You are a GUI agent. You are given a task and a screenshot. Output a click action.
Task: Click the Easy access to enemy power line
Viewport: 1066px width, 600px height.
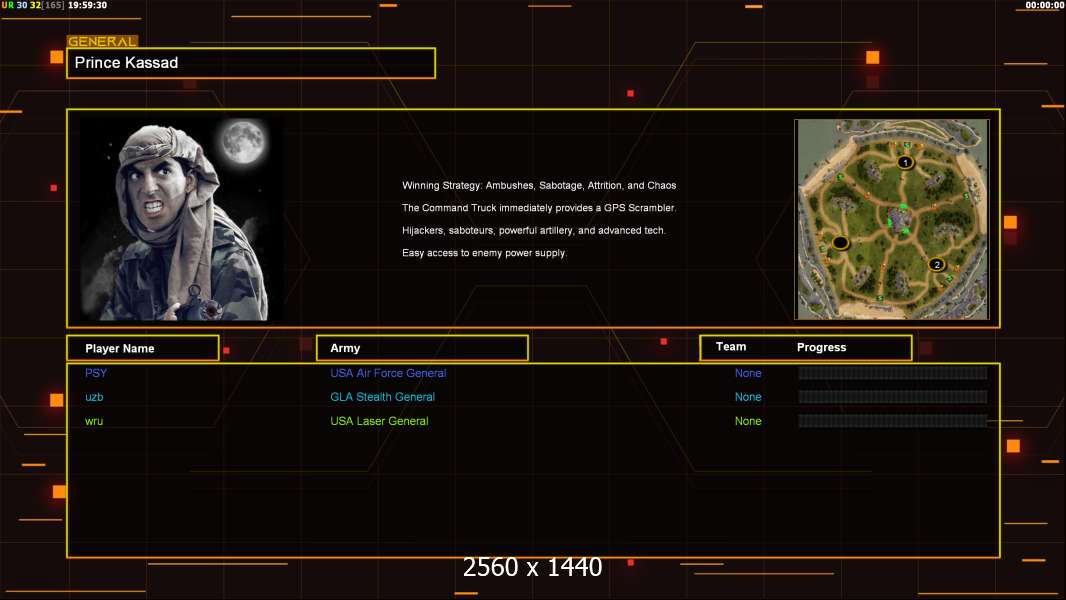[x=484, y=253]
